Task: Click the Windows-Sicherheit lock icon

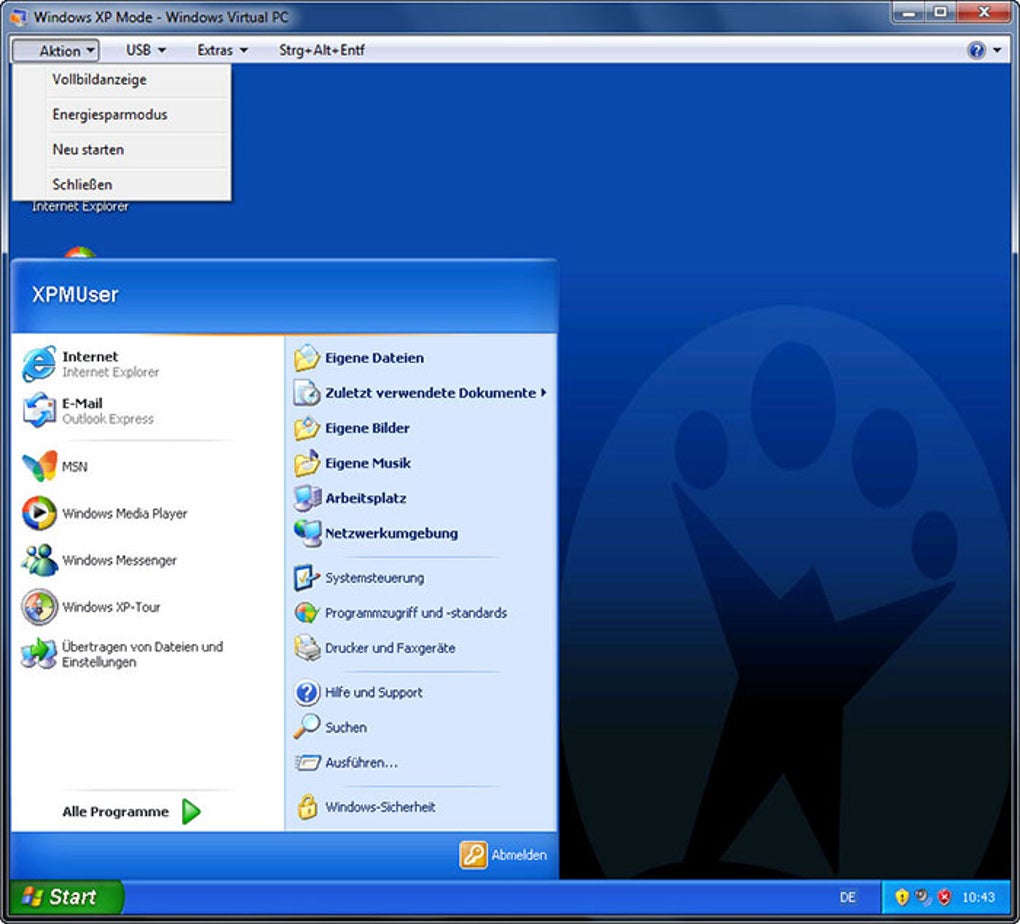Action: [x=307, y=807]
